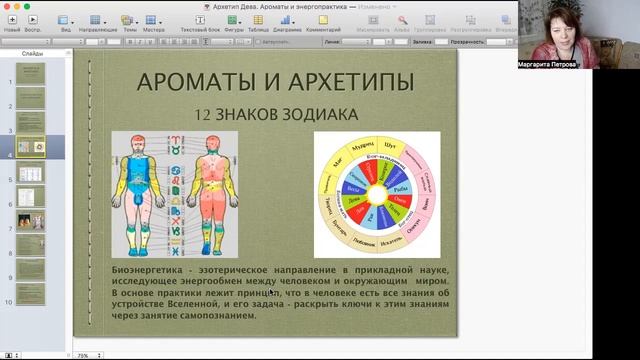Open the font family dropdown in format bar

pyautogui.click(x=25, y=42)
